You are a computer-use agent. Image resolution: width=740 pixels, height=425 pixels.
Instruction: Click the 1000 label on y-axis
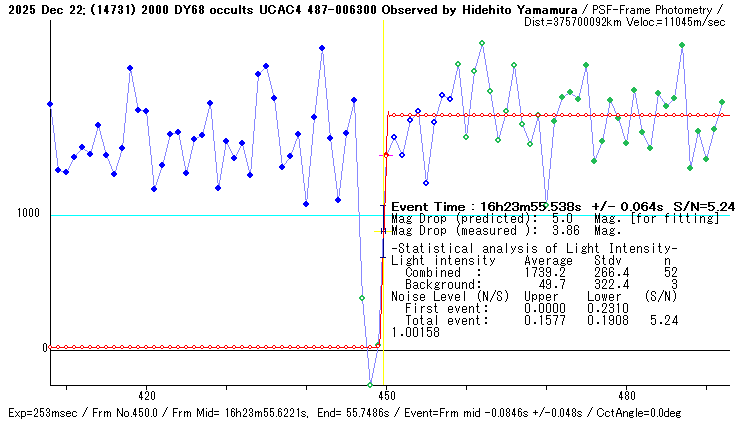click(x=28, y=214)
